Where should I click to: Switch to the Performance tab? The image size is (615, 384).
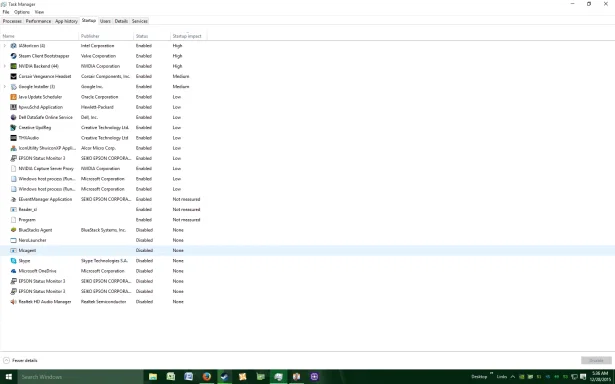[x=38, y=21]
